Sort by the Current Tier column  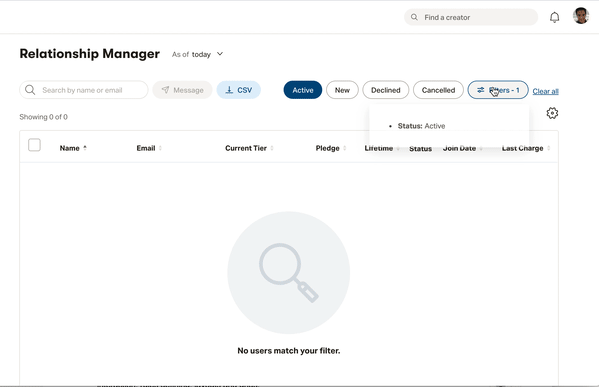click(x=249, y=148)
